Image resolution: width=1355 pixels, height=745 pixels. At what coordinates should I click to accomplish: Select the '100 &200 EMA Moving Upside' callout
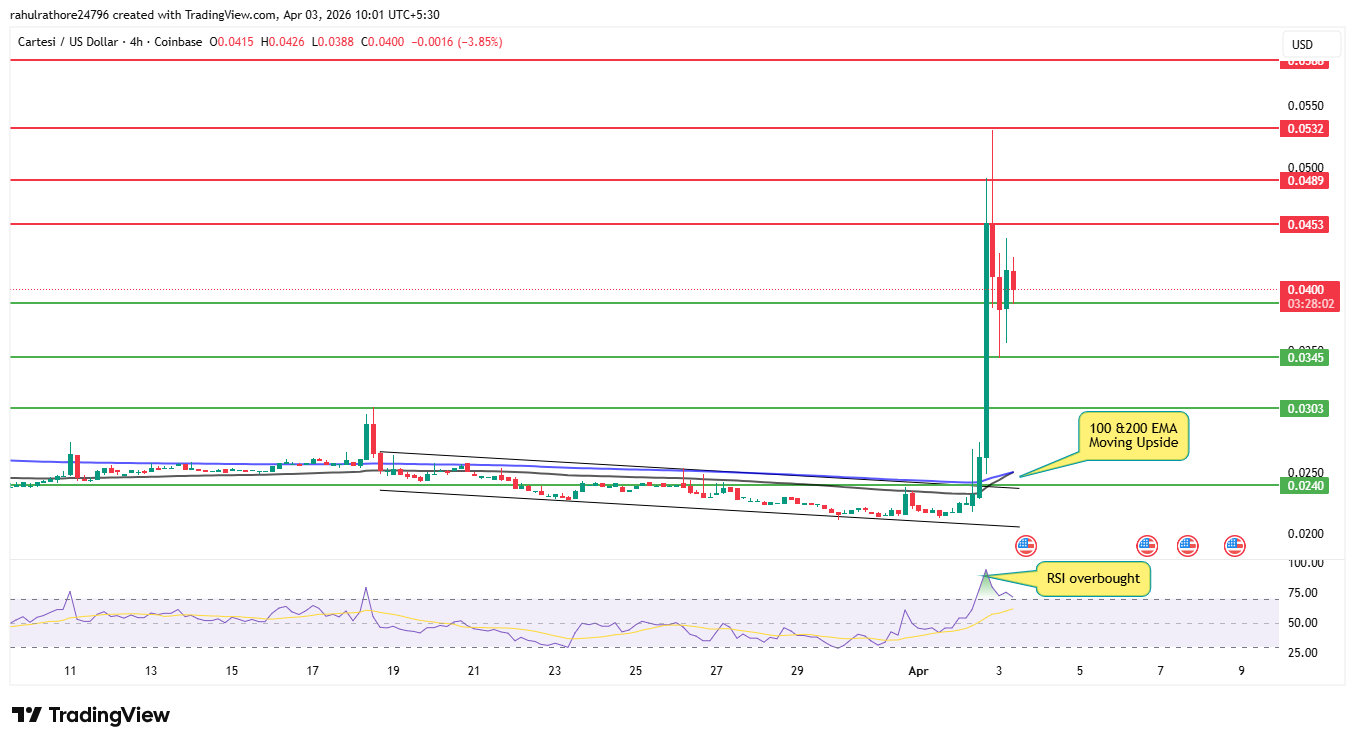coord(1133,437)
